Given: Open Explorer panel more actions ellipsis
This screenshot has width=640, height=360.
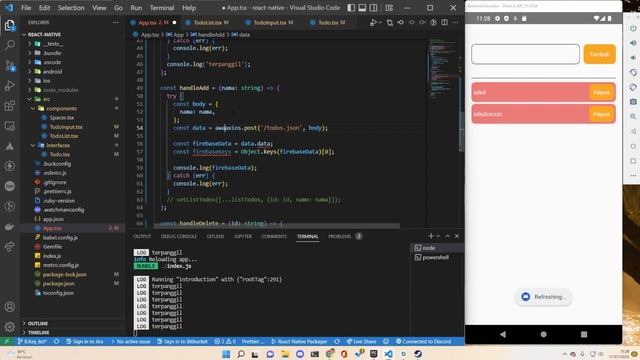Looking at the screenshot, I should tap(116, 22).
